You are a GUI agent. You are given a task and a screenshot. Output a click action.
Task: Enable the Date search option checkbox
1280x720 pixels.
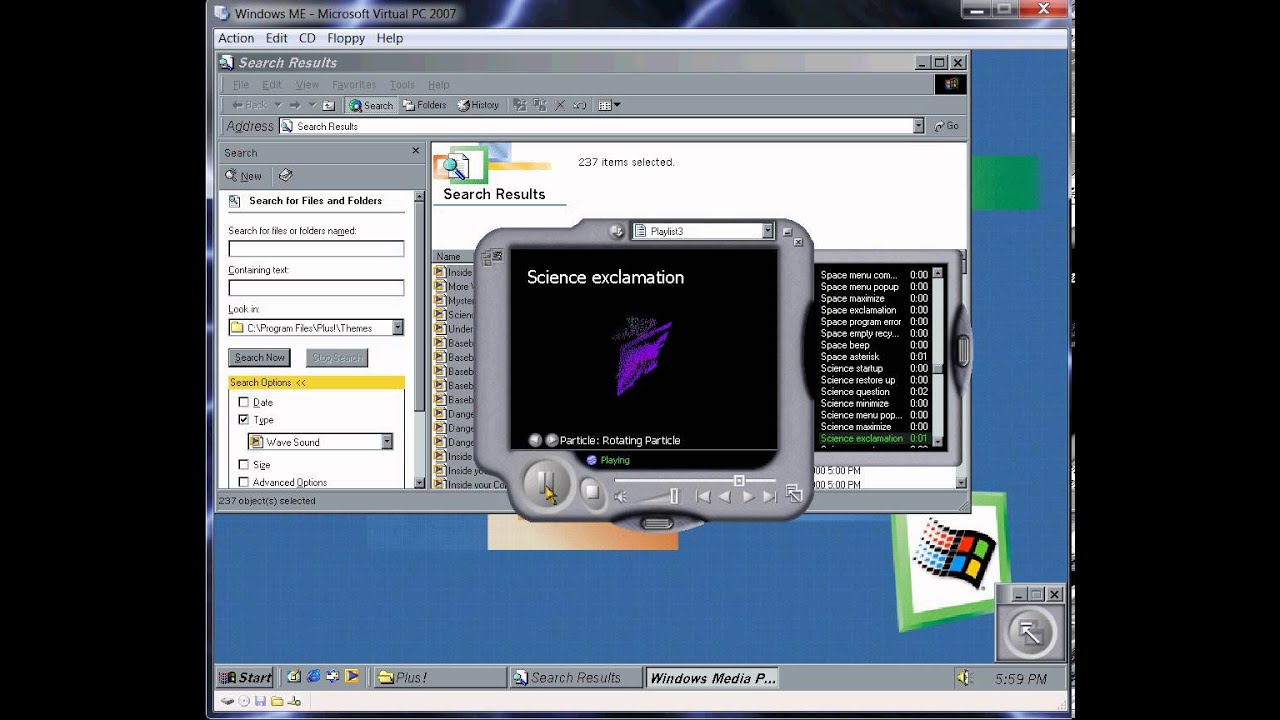pos(244,402)
